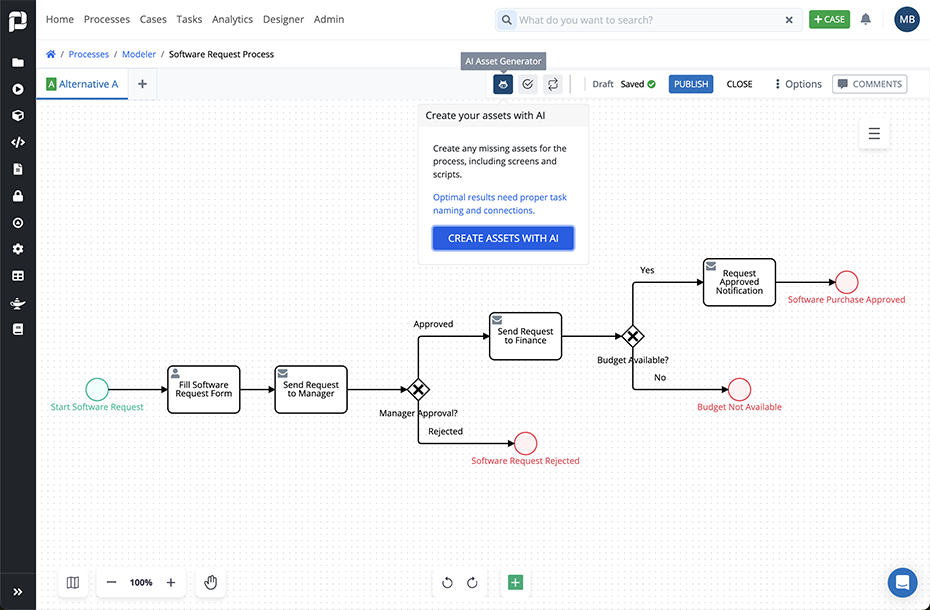Click the undo arrow below the canvas

pyautogui.click(x=446, y=582)
